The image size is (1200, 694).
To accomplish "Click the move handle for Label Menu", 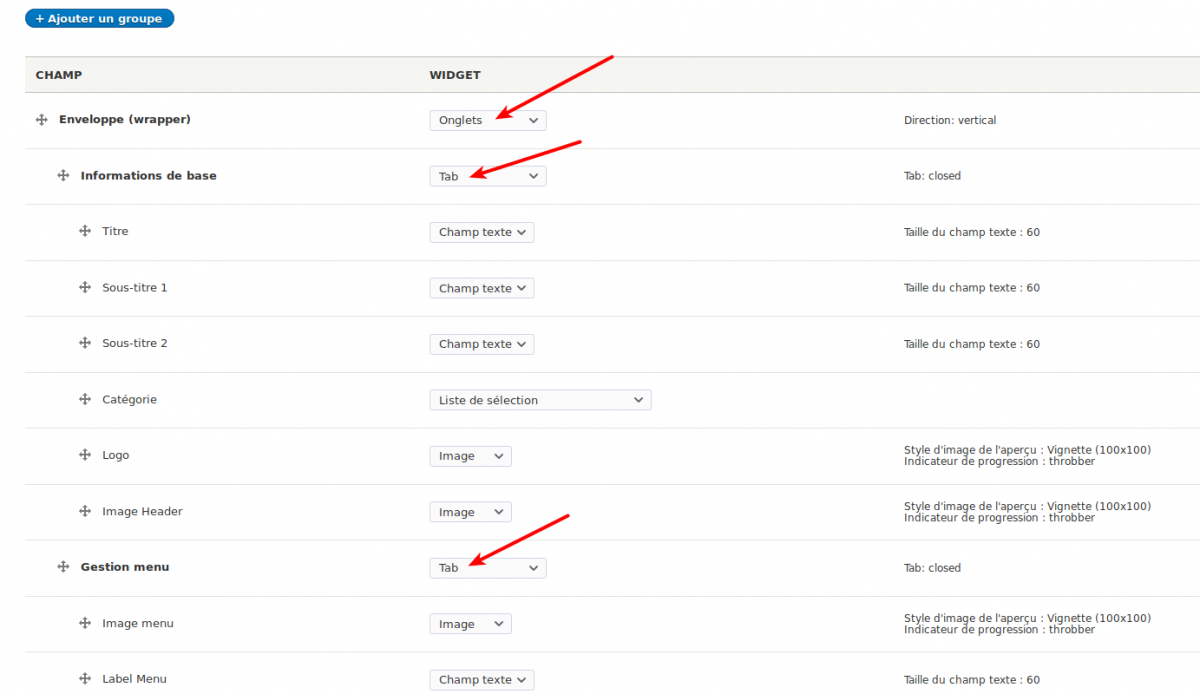I will (85, 680).
